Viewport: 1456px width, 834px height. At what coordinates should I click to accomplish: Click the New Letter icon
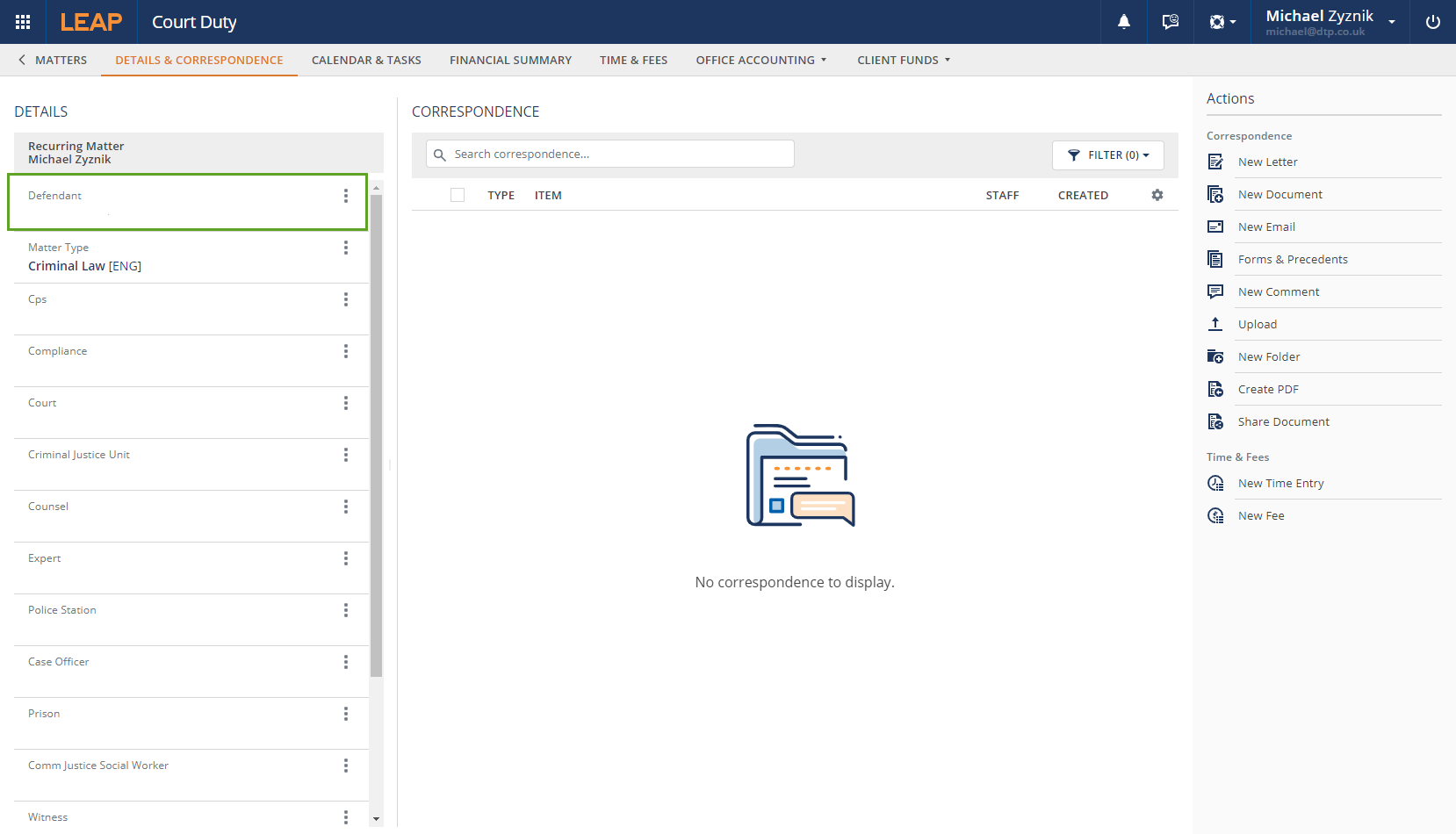coord(1215,162)
